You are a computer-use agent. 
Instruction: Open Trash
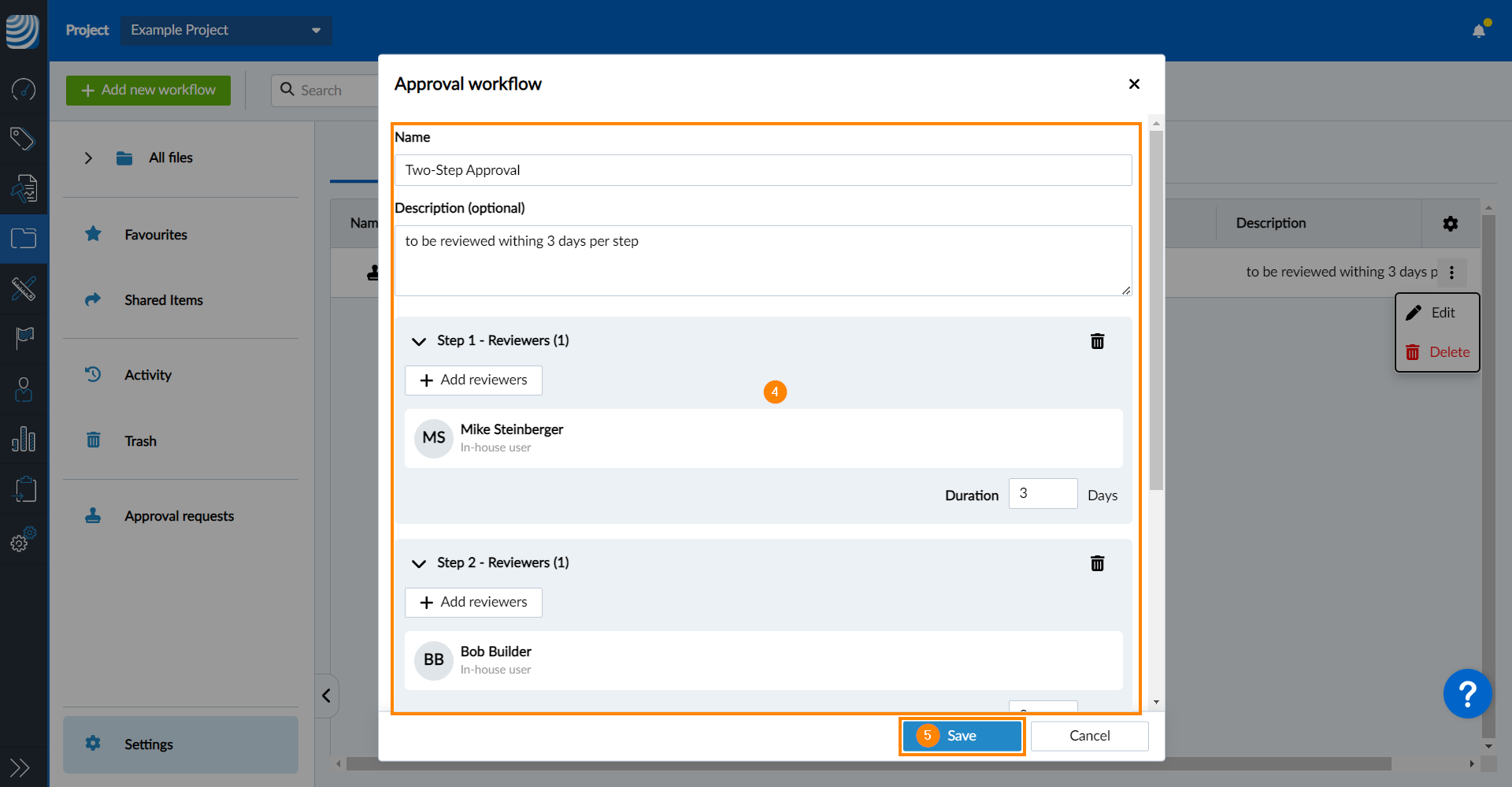(x=140, y=441)
